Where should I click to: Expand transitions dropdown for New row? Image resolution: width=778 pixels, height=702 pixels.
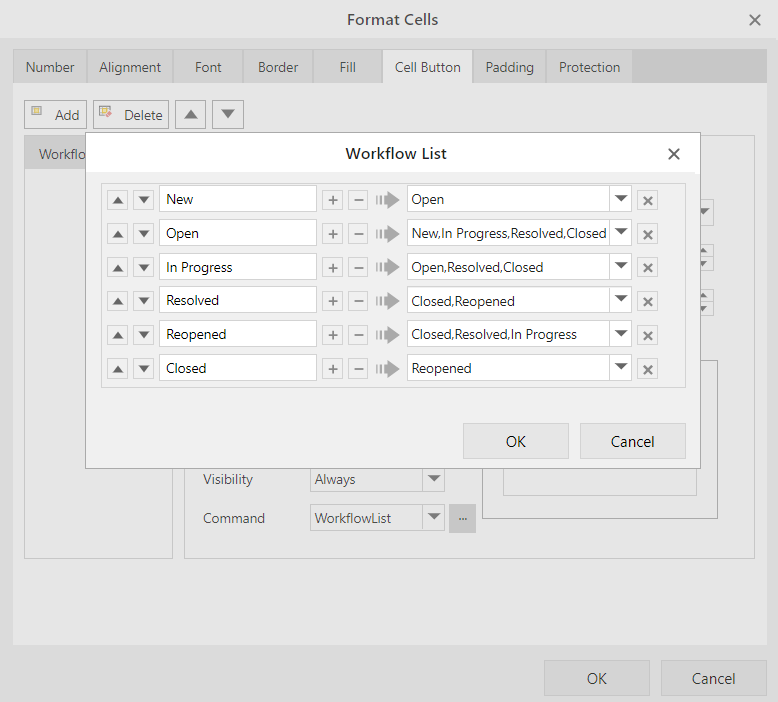tap(621, 199)
